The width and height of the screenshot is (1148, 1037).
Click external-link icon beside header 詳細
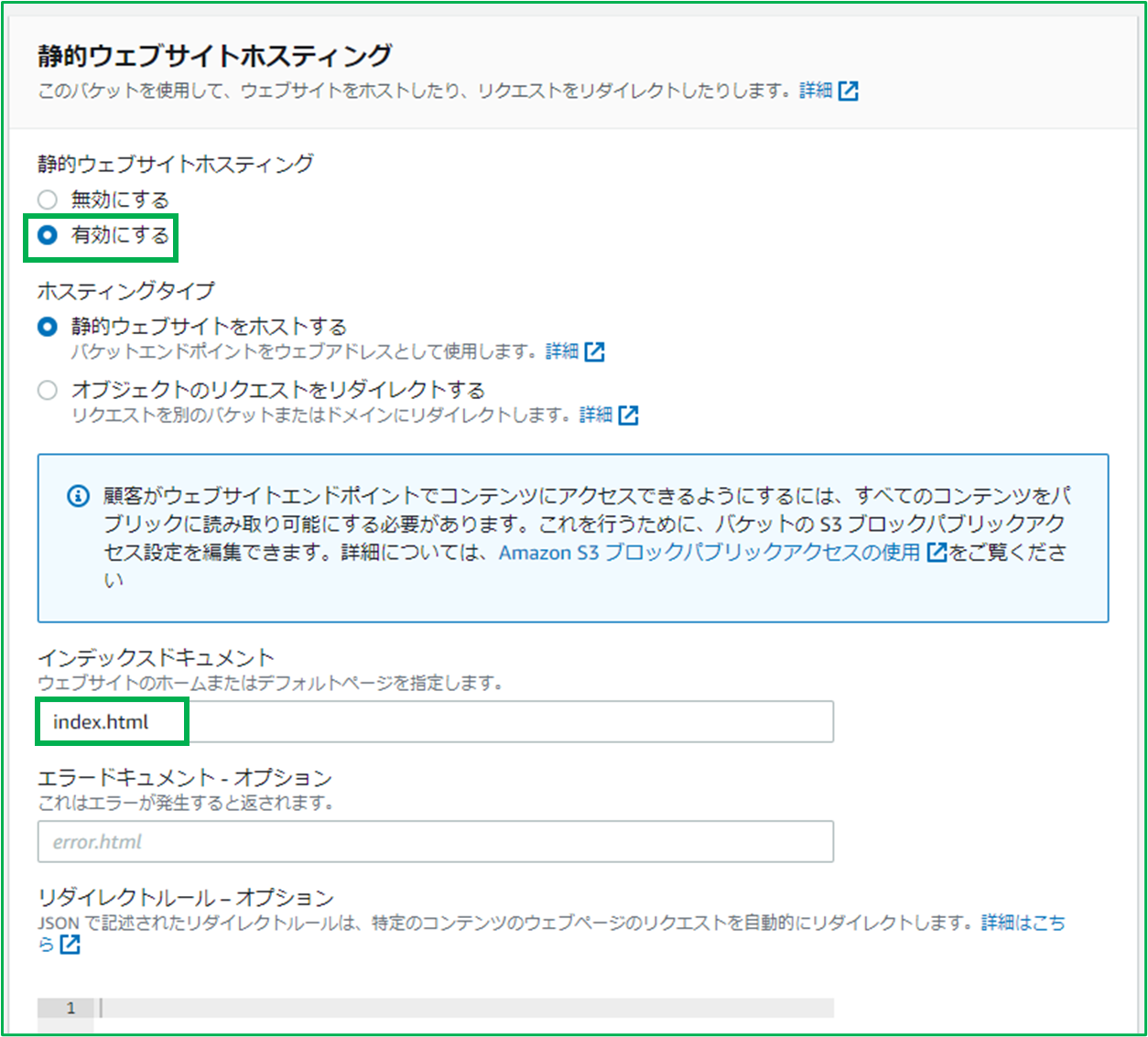[849, 91]
